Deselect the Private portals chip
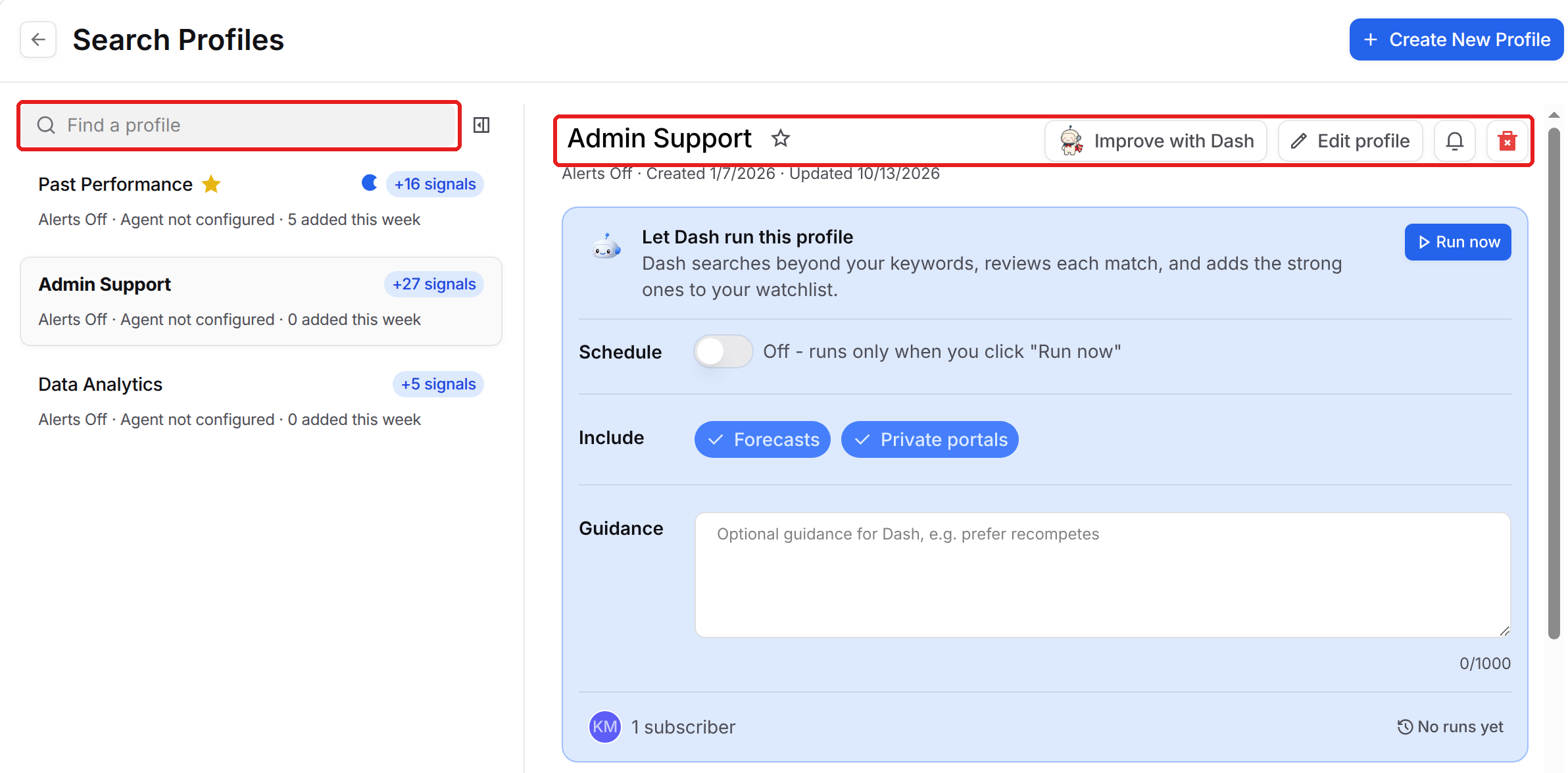This screenshot has width=1568, height=773. (929, 439)
